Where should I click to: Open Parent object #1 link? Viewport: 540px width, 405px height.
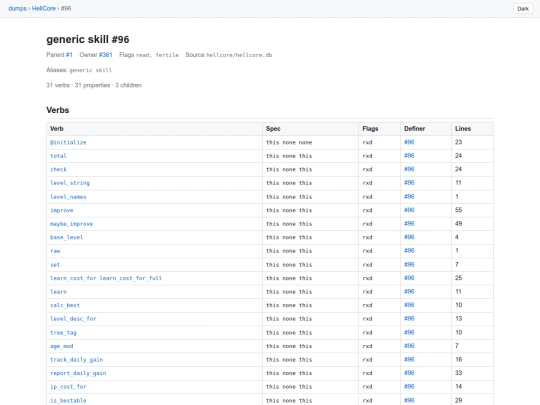coord(69,55)
